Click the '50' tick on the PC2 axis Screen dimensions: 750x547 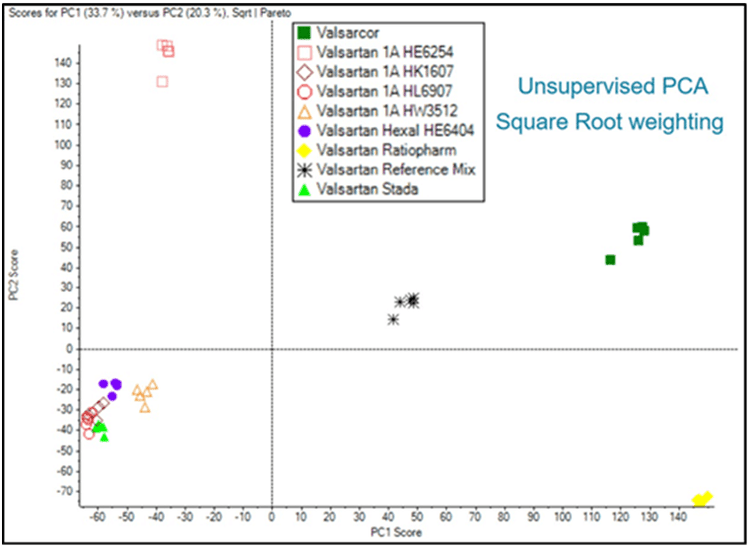tap(66, 247)
